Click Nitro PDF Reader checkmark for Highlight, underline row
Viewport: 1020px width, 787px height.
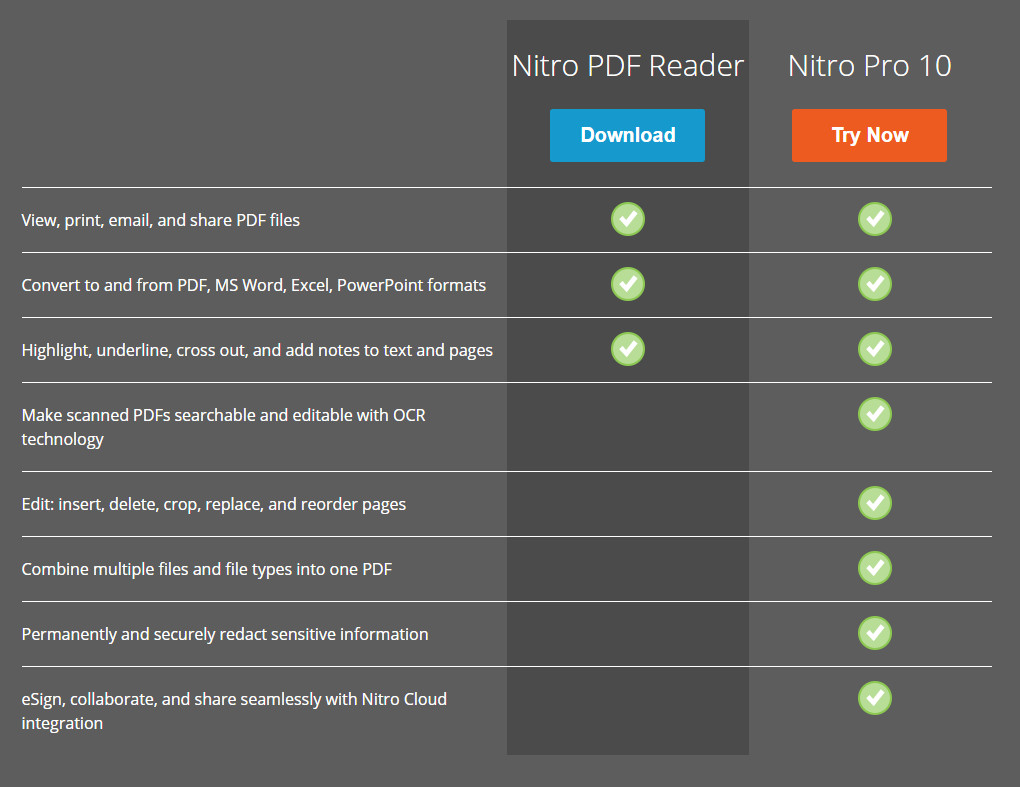(x=628, y=349)
